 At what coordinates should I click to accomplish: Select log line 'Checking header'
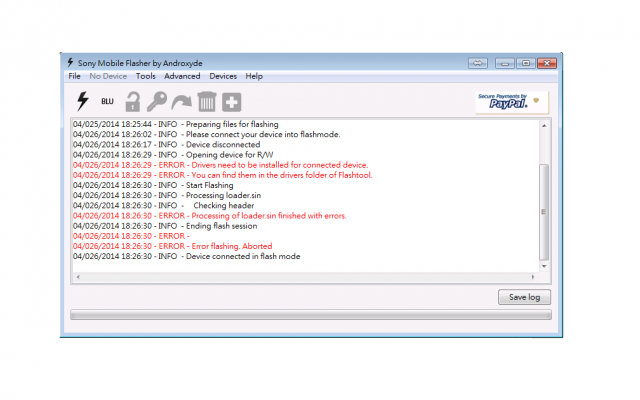pyautogui.click(x=164, y=206)
